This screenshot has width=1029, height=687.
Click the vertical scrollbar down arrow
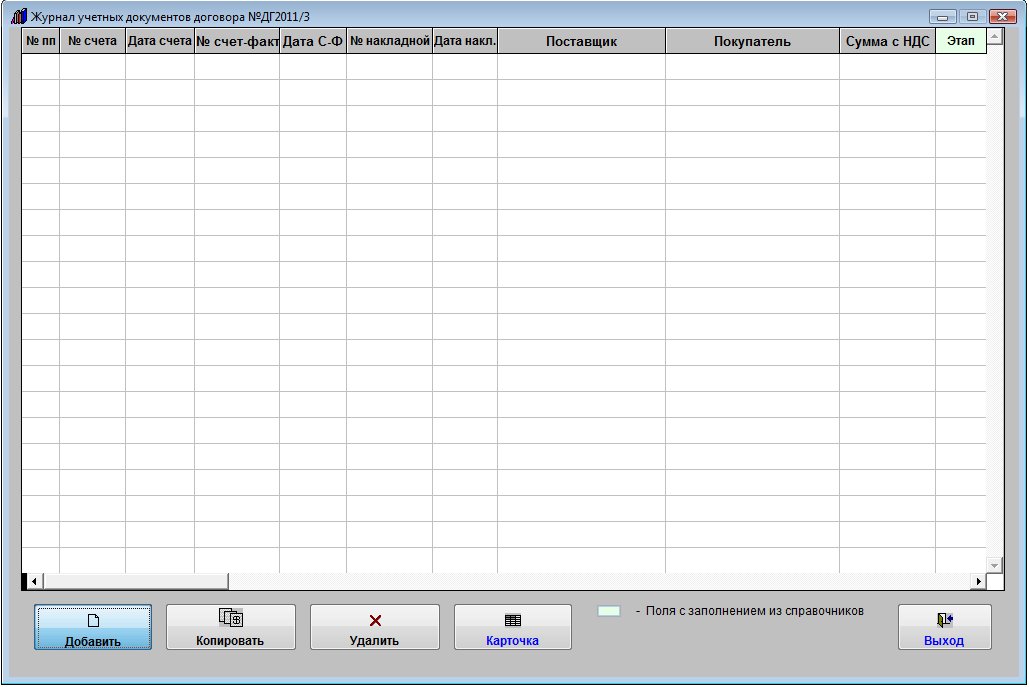(x=995, y=565)
